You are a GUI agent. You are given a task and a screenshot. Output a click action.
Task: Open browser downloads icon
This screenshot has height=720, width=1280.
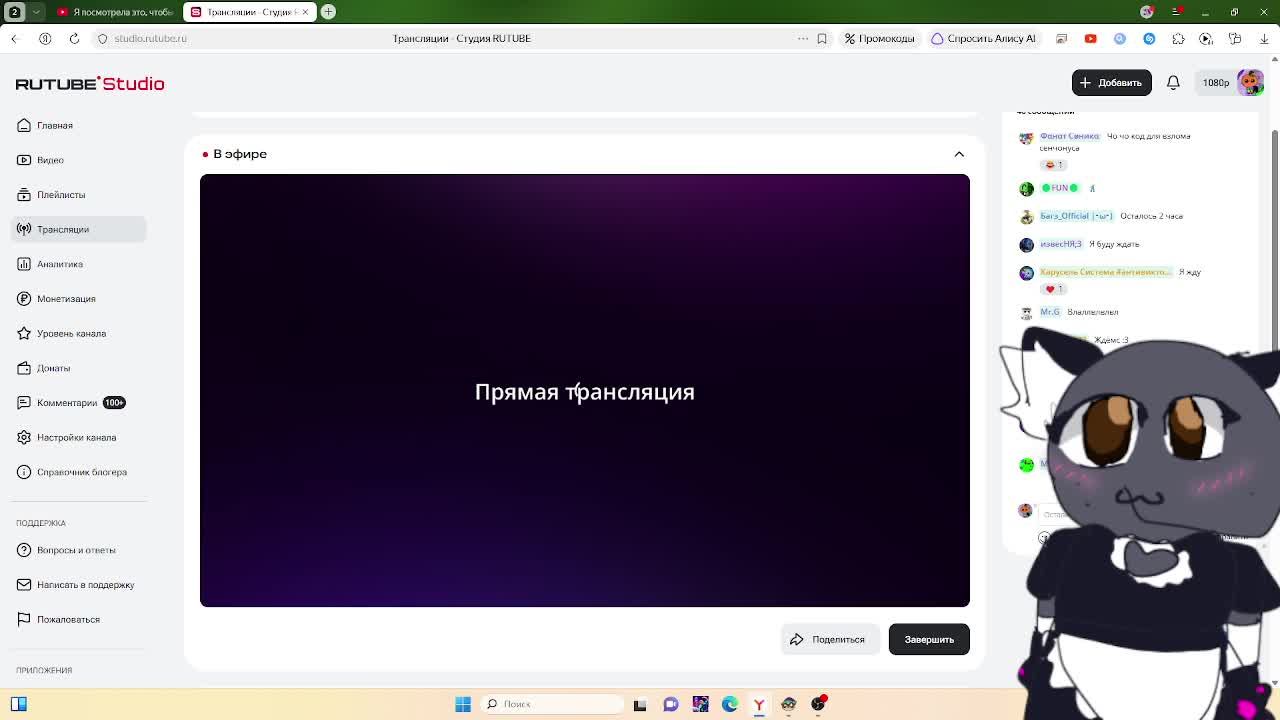(x=1265, y=38)
